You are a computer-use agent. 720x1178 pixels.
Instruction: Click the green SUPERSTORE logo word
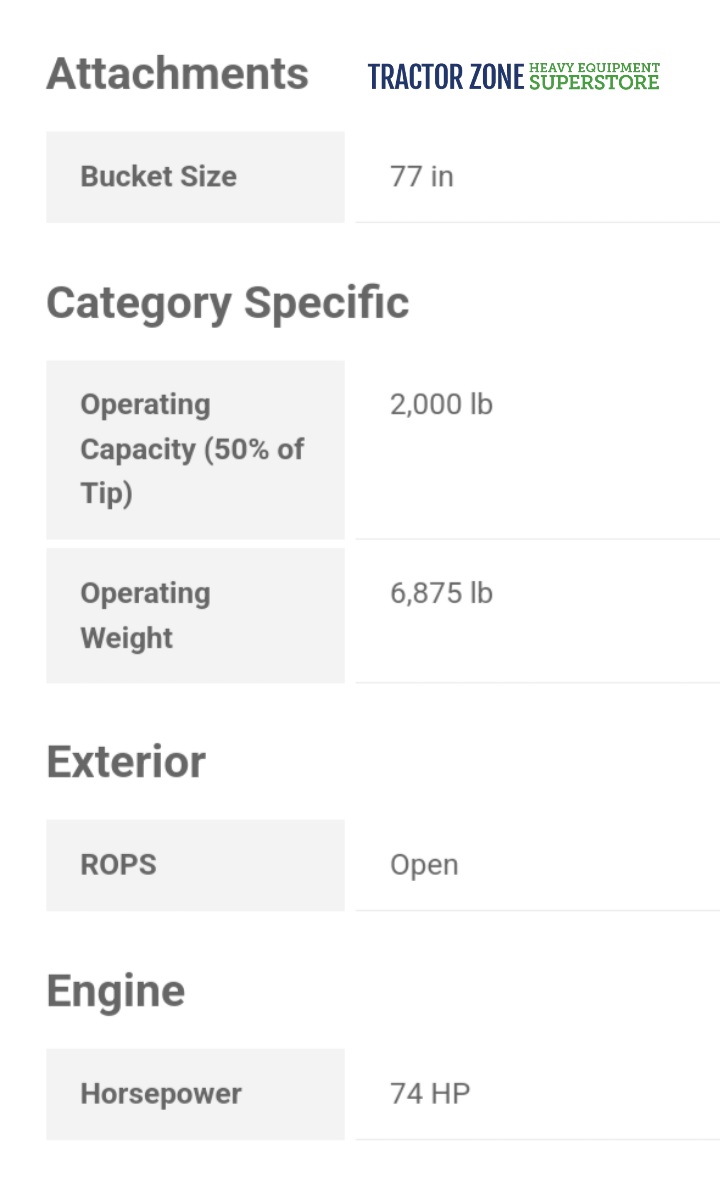594,82
